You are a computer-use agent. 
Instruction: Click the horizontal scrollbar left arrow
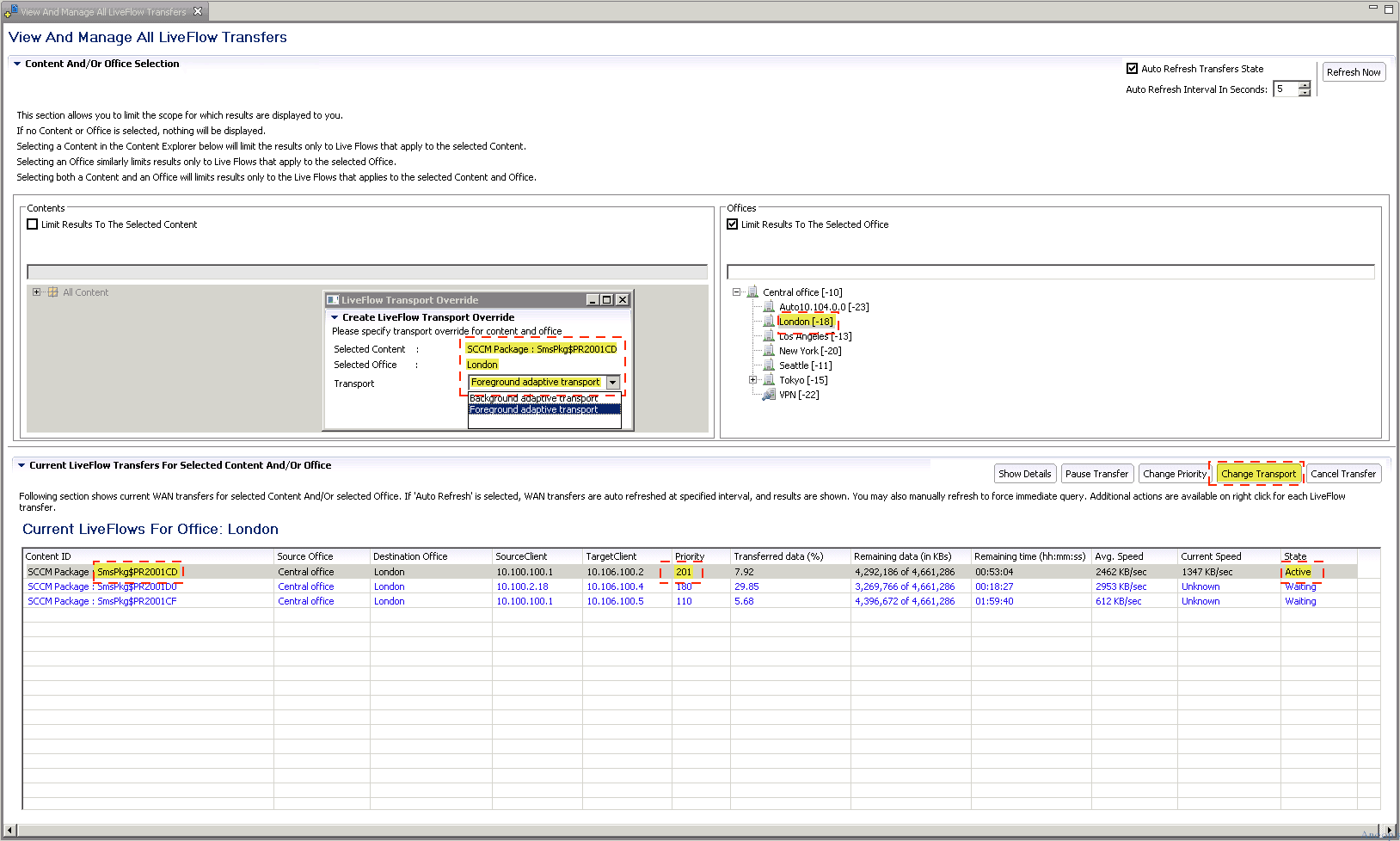click(x=9, y=831)
